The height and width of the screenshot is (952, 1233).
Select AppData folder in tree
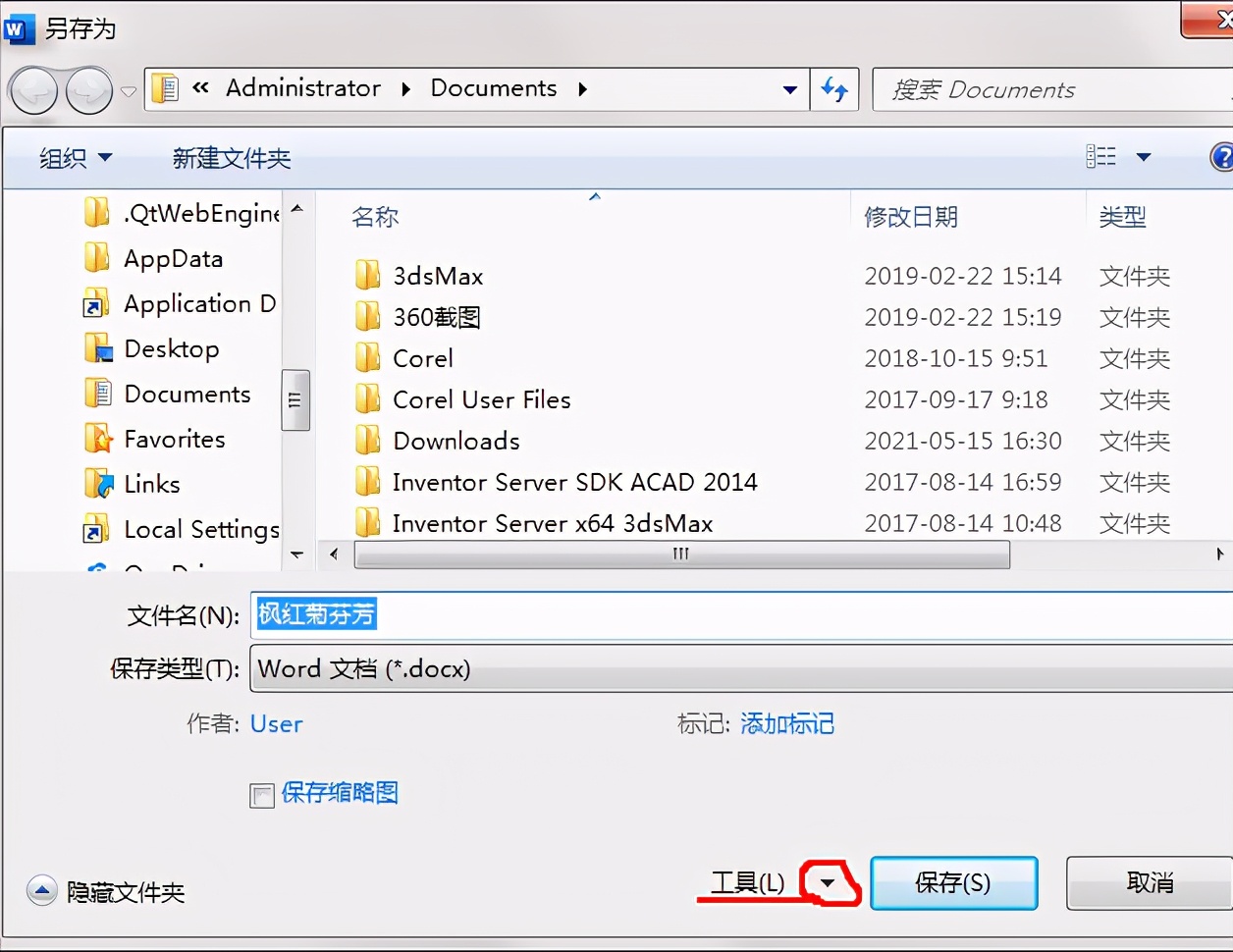tap(153, 258)
